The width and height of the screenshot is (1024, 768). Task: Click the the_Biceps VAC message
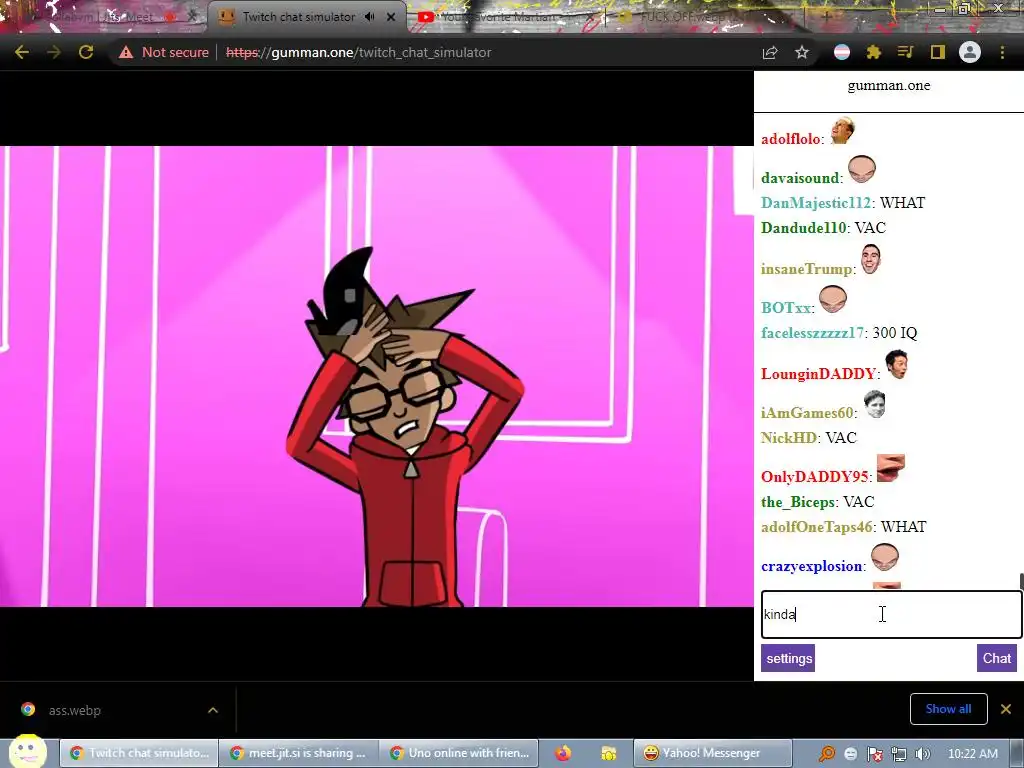coord(818,502)
